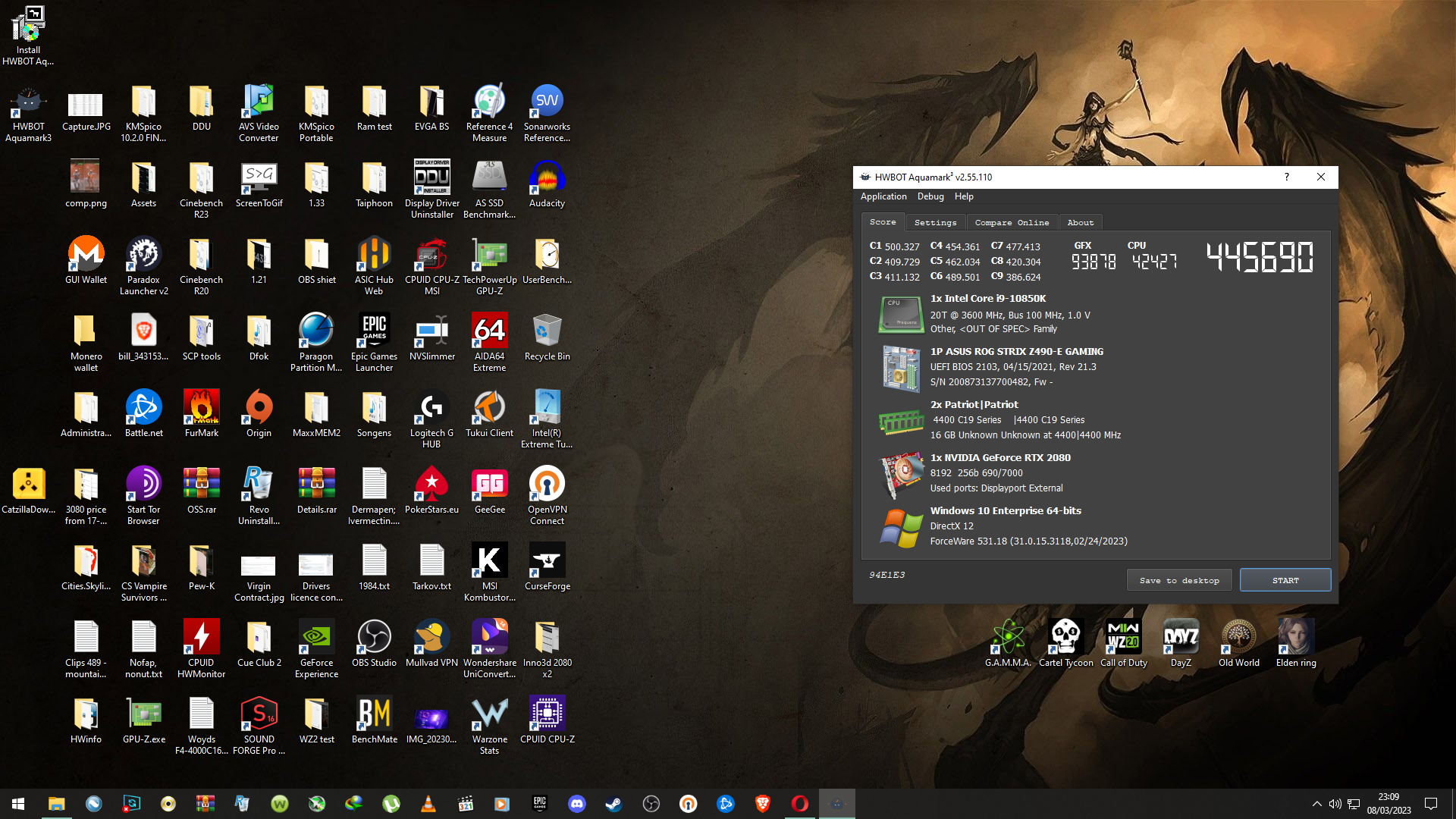Select the Install HWBOT Aquamark desktop icon
Image resolution: width=1456 pixels, height=819 pixels.
coord(28,36)
